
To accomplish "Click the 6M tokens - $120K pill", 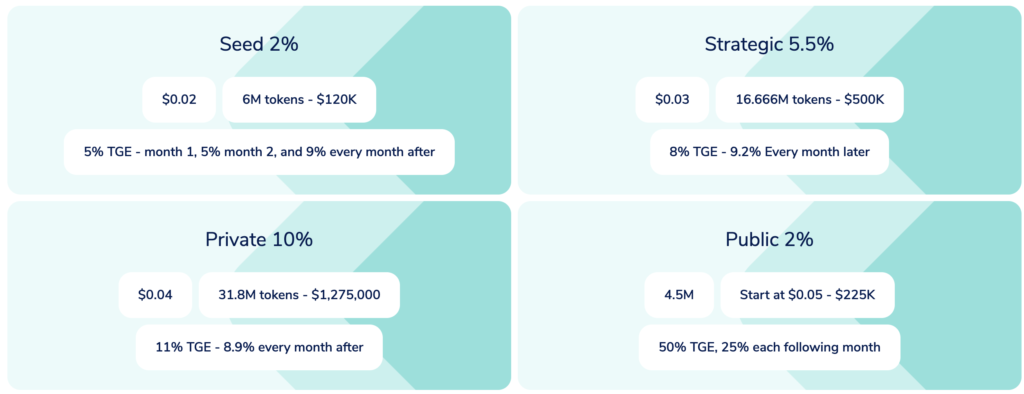I will click(299, 99).
